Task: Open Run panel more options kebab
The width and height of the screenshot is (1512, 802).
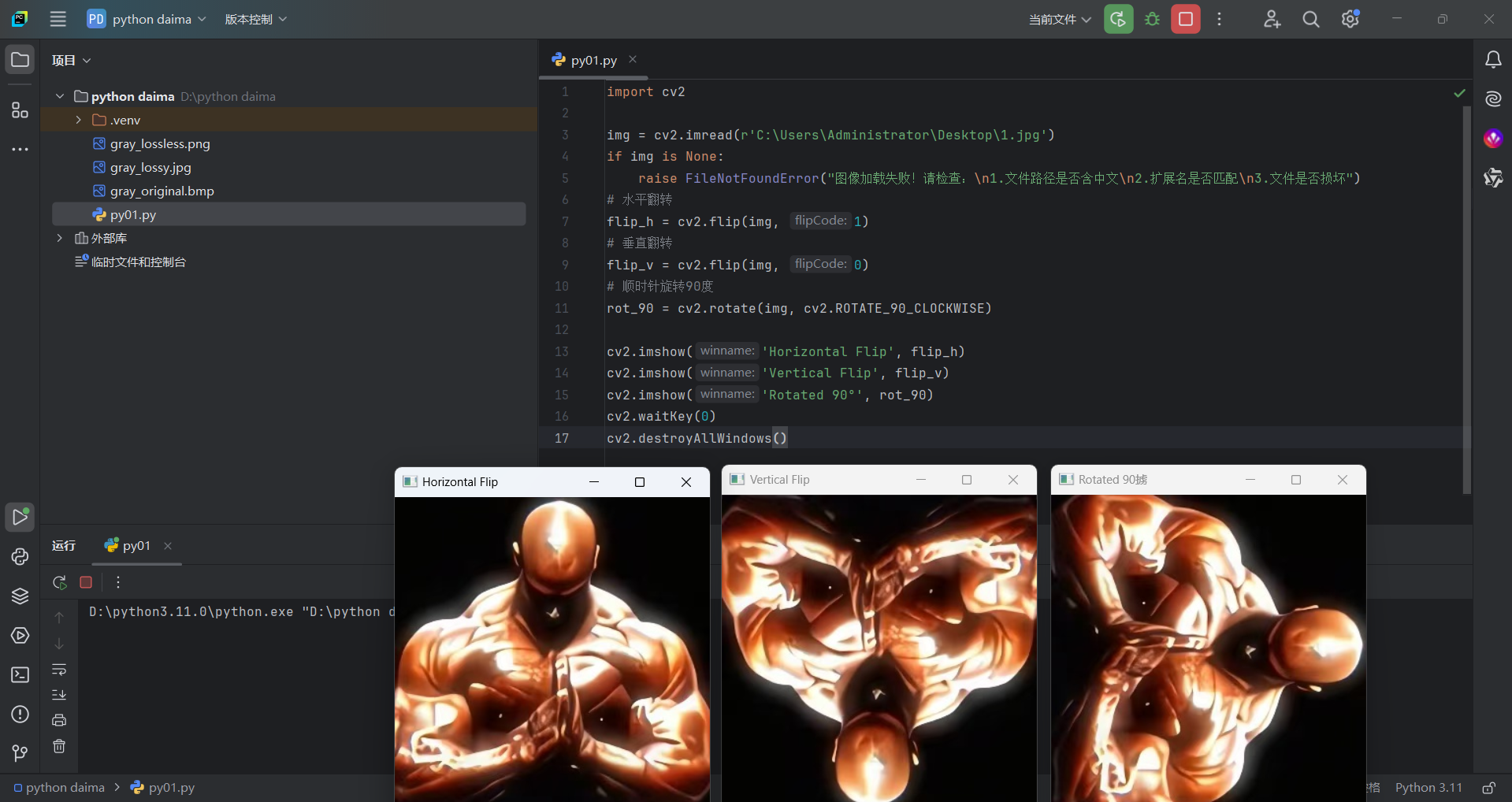Action: [118, 582]
